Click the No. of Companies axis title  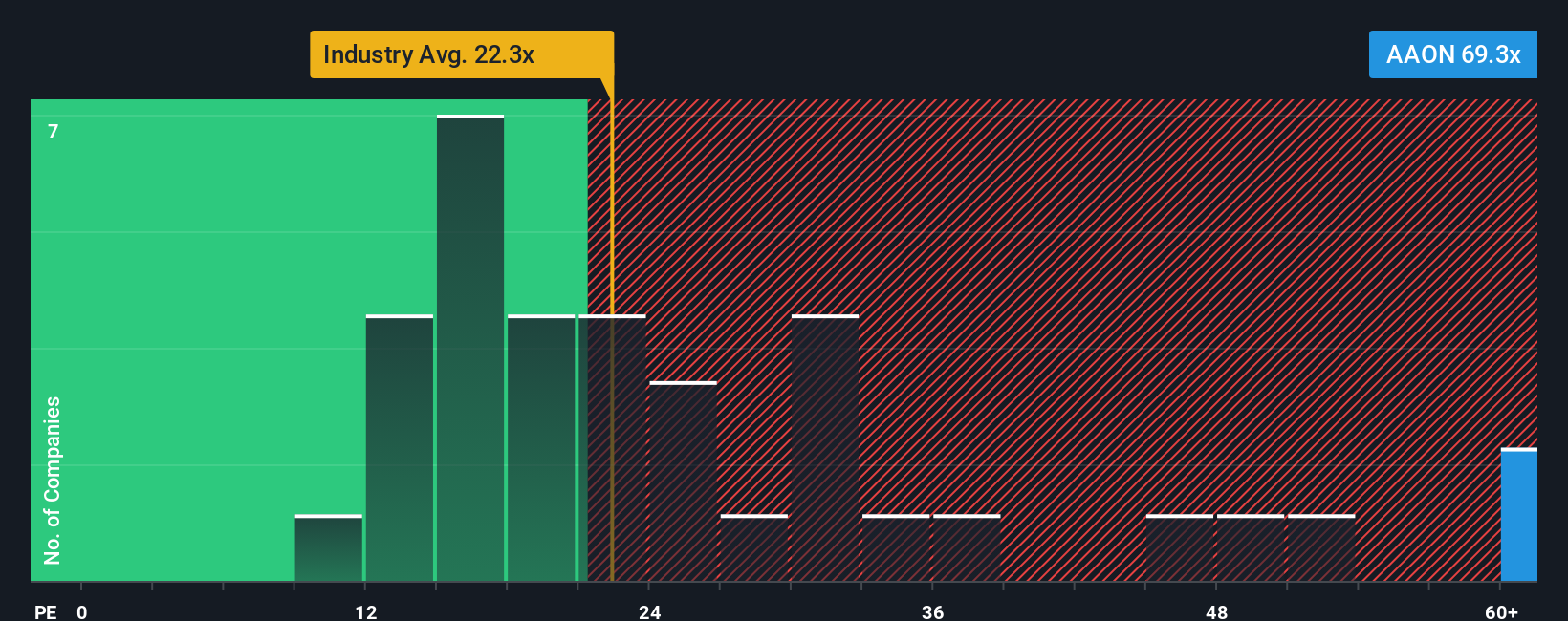point(53,481)
